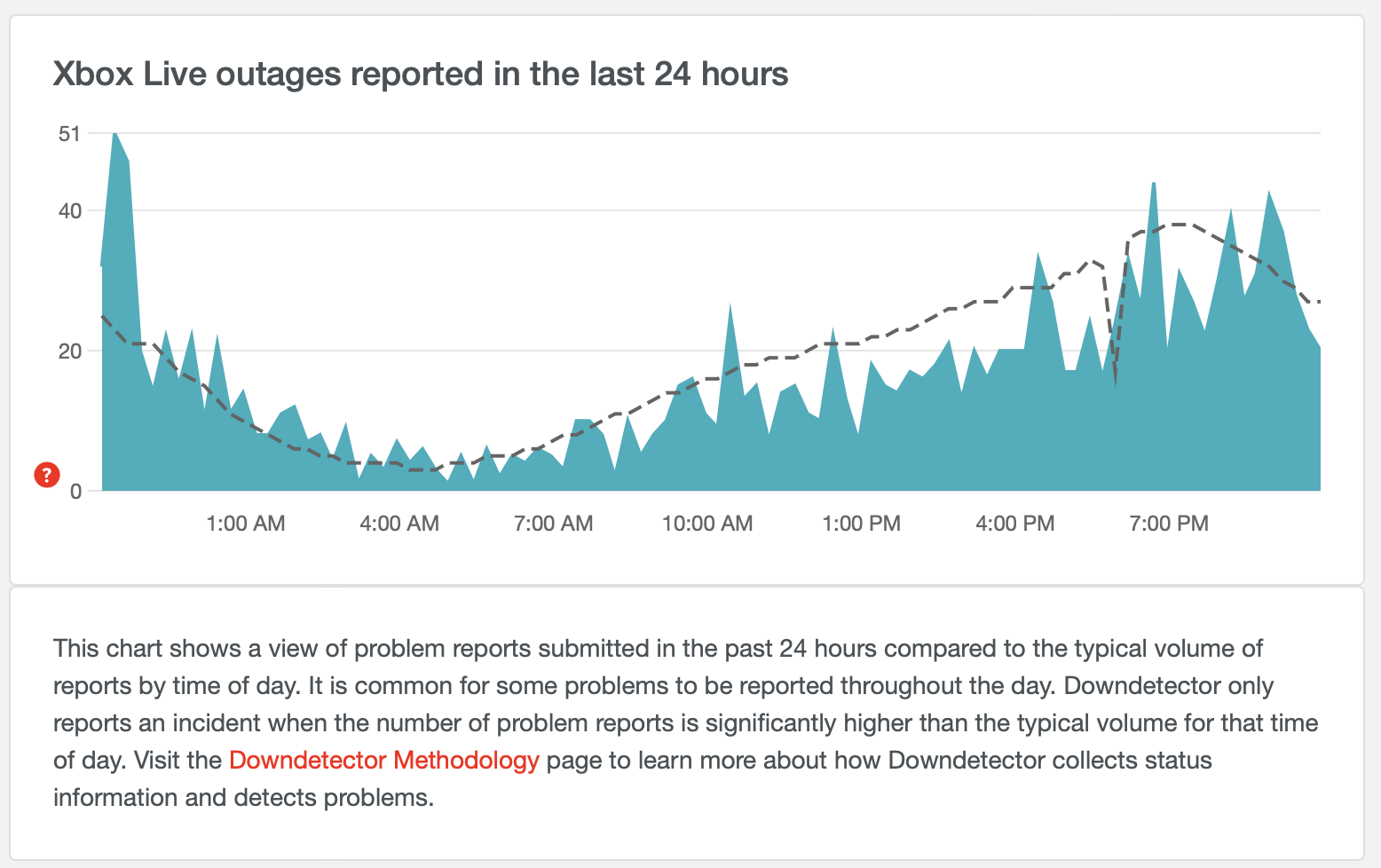This screenshot has height=868, width=1381.
Task: Click the chart spike above 10:00 AM
Action: pos(730,304)
